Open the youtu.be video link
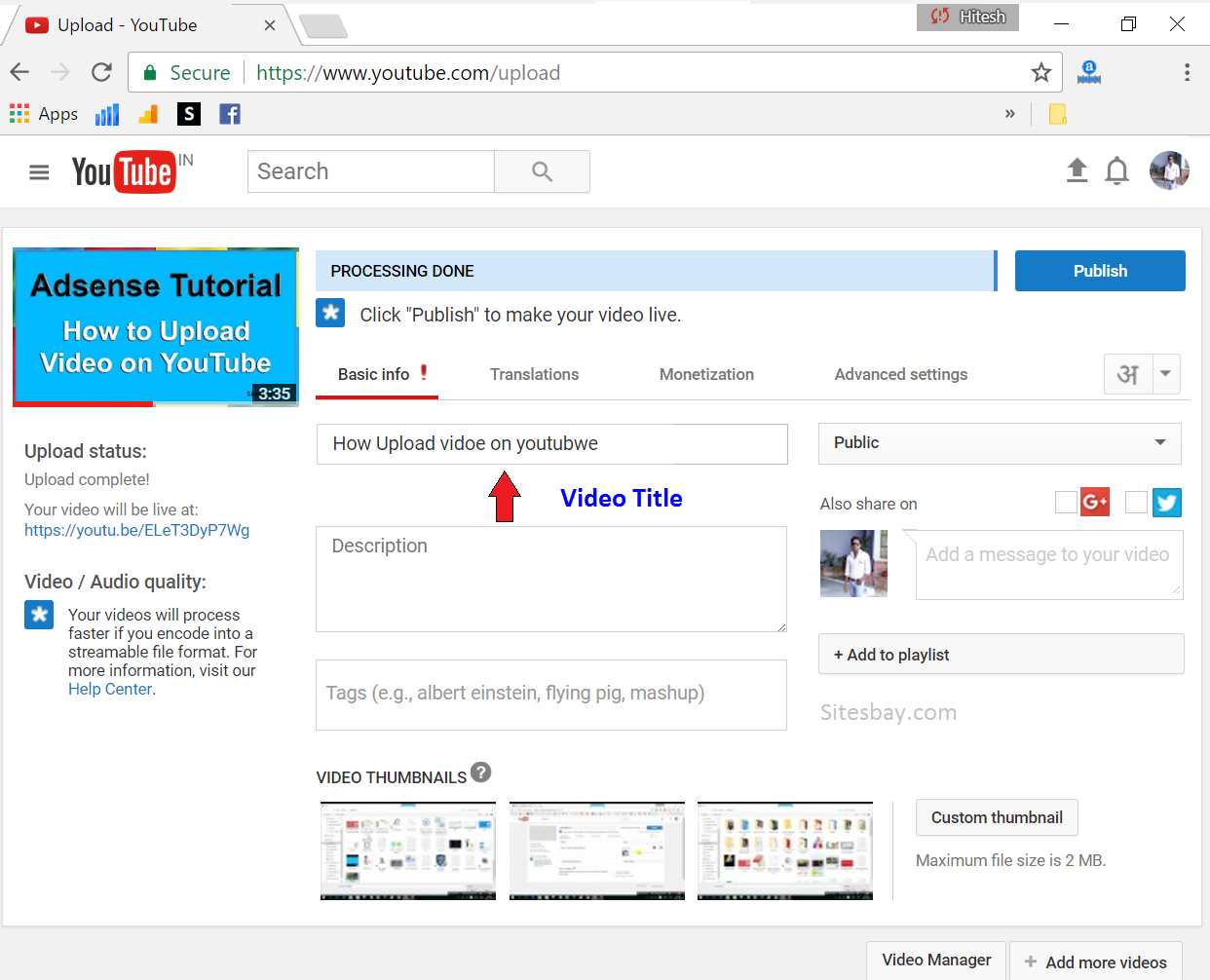Screen dimensions: 1210x980 point(137,530)
